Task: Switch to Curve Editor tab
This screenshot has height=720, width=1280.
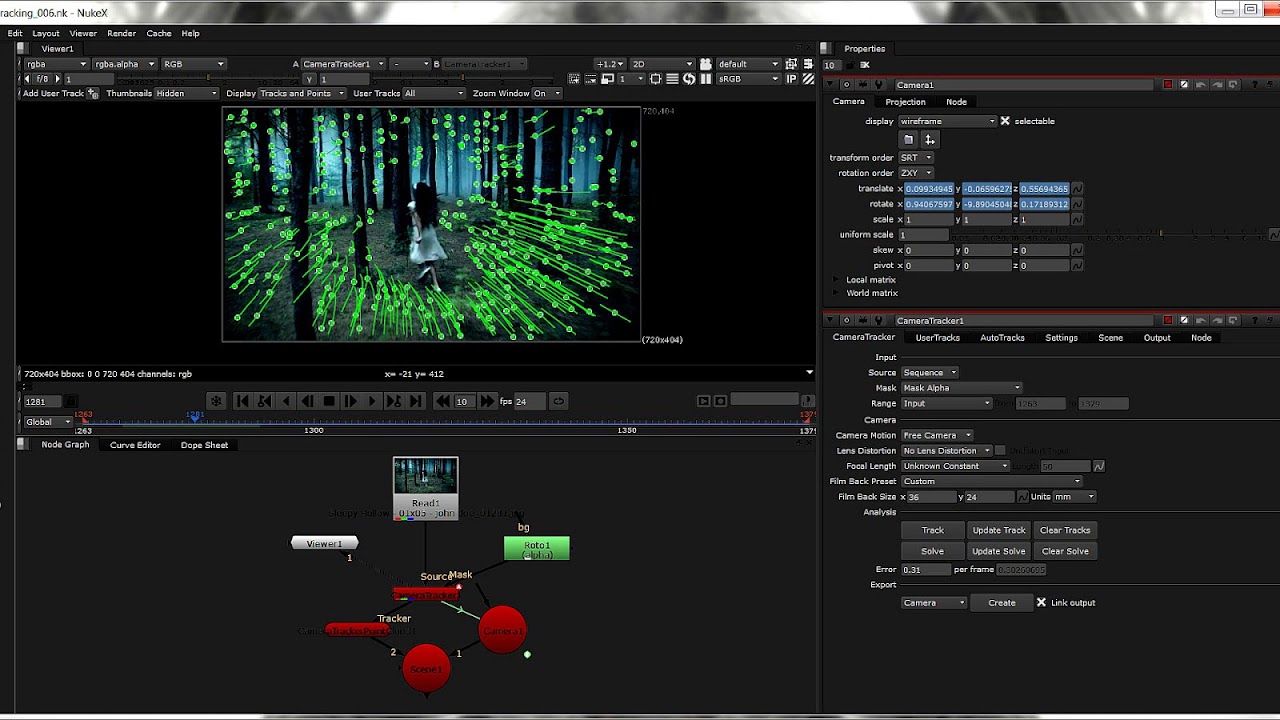Action: click(x=135, y=445)
